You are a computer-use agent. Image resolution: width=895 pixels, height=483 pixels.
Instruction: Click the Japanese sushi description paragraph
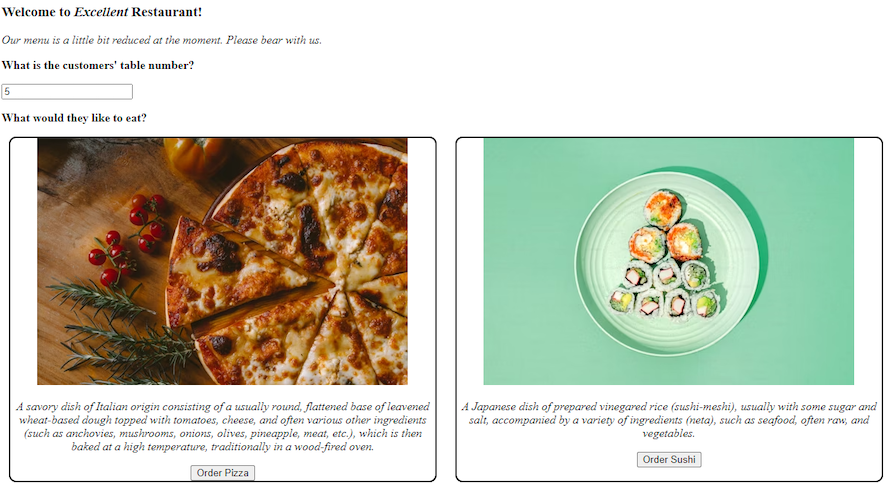tap(669, 420)
